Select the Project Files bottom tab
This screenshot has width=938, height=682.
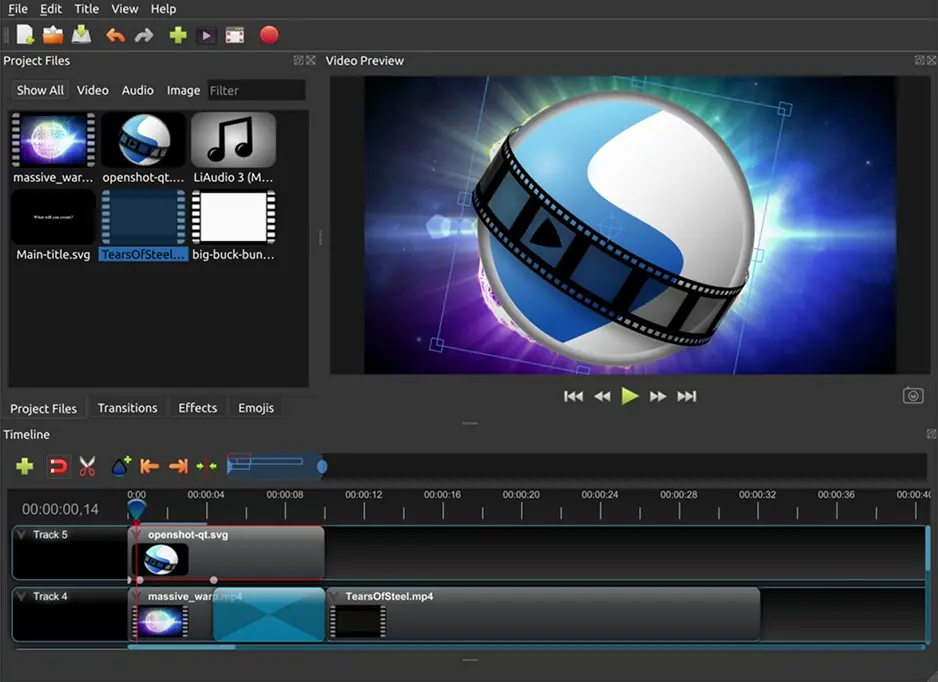[43, 409]
